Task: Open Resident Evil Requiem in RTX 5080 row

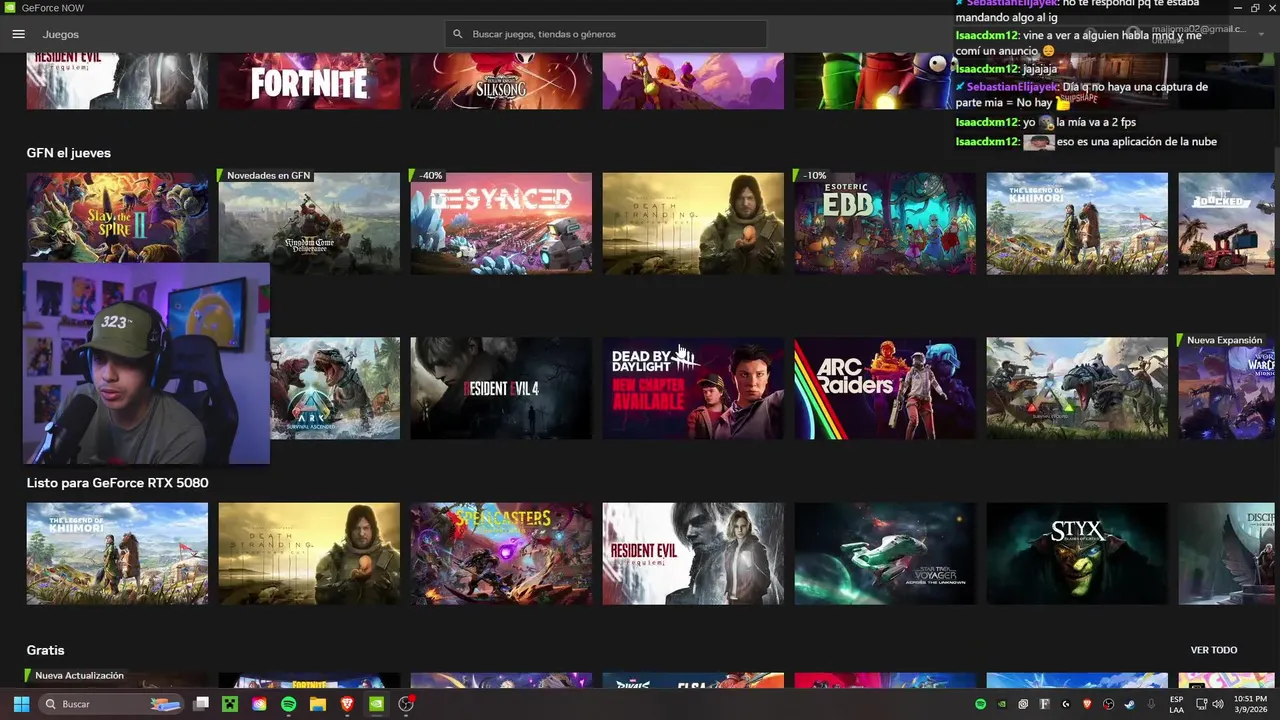Action: coord(693,553)
